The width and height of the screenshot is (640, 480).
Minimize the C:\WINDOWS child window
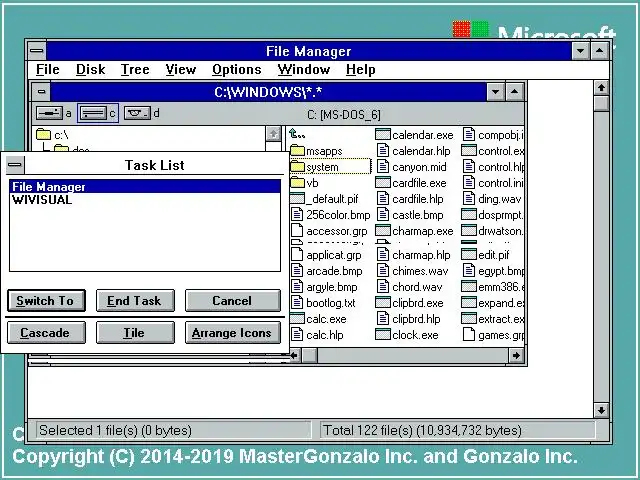496,91
